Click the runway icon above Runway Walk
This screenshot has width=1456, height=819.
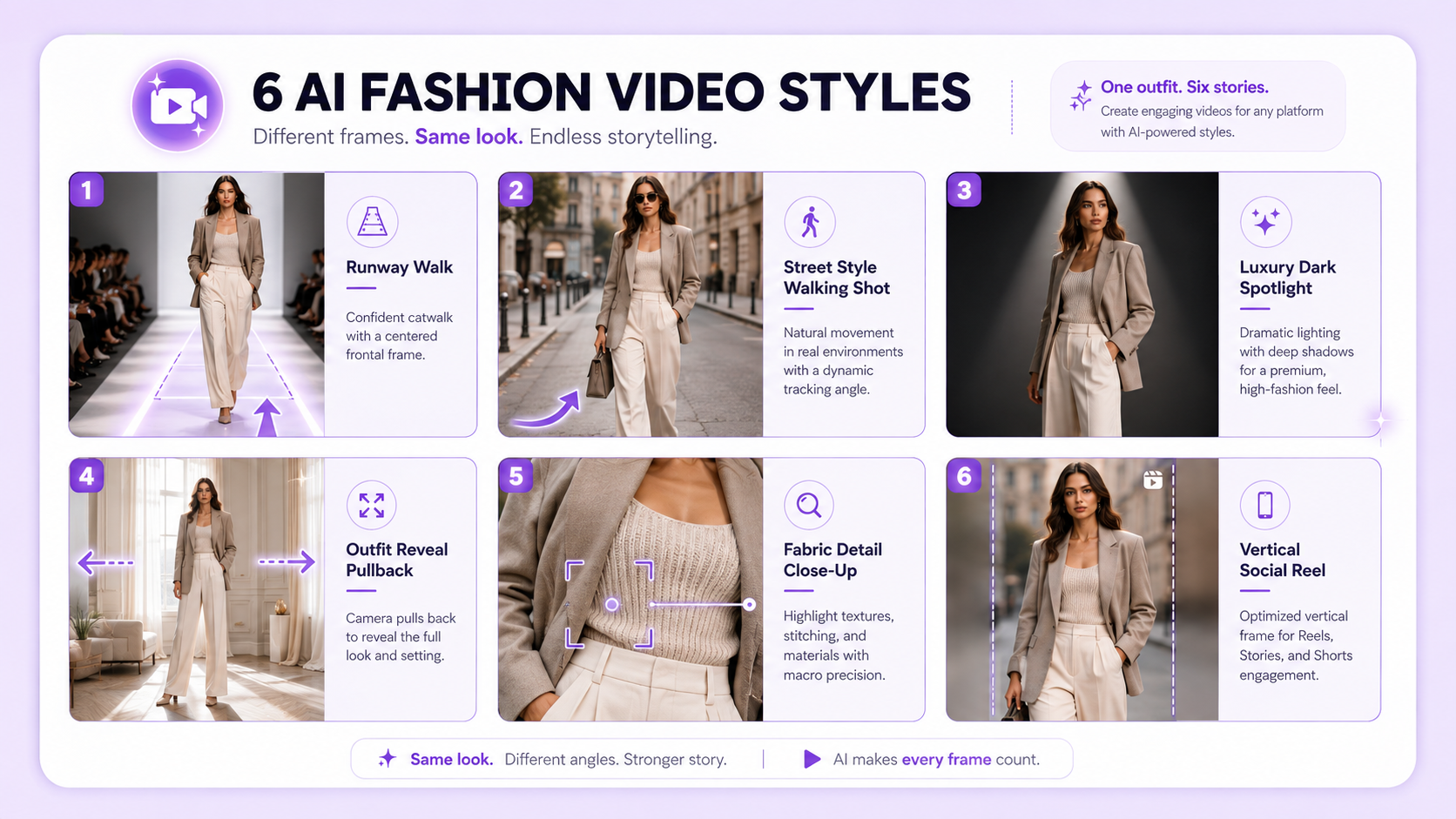[372, 221]
